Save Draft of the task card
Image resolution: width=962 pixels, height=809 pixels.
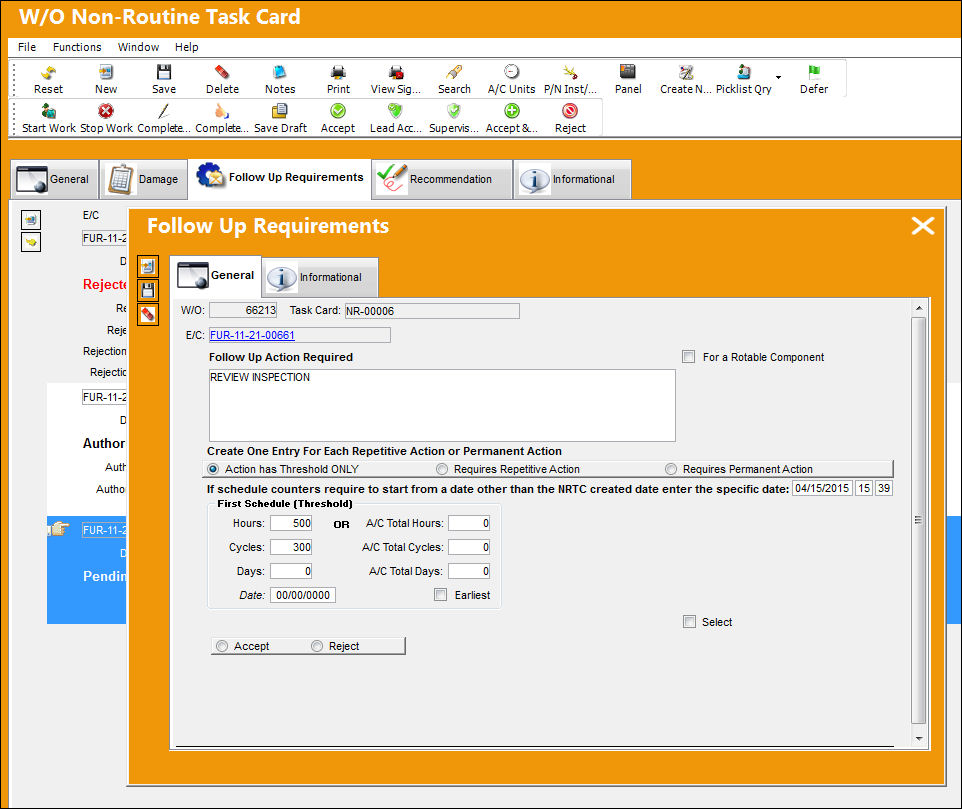(x=280, y=112)
